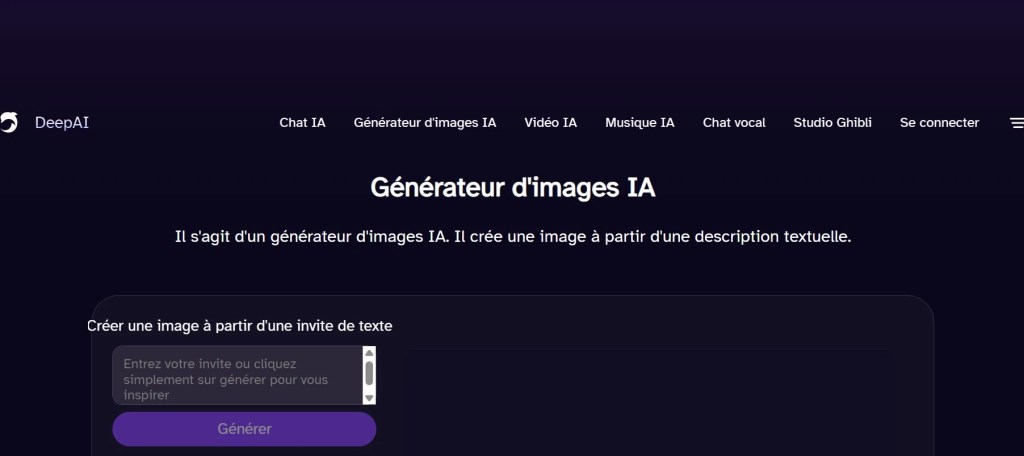The height and width of the screenshot is (456, 1024).
Task: Go to DeepAI home via brand name
Action: [x=61, y=123]
